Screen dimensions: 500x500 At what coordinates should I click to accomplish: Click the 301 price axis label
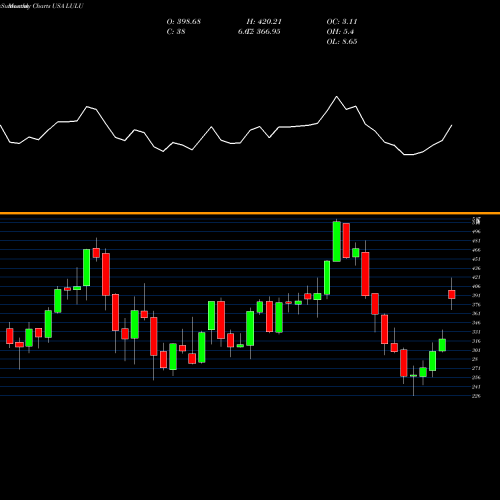point(477,350)
